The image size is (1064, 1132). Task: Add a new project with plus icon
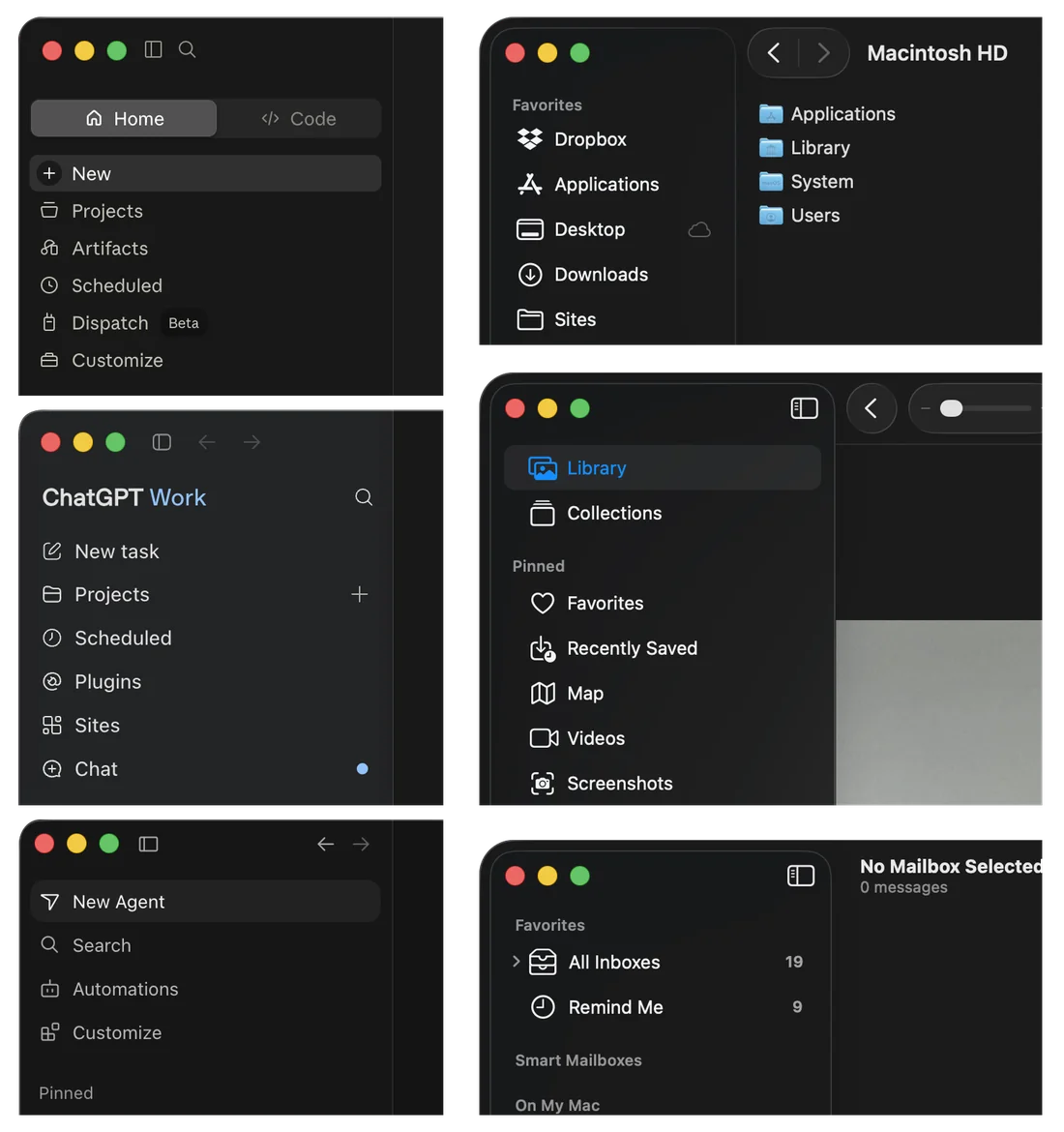tap(360, 594)
